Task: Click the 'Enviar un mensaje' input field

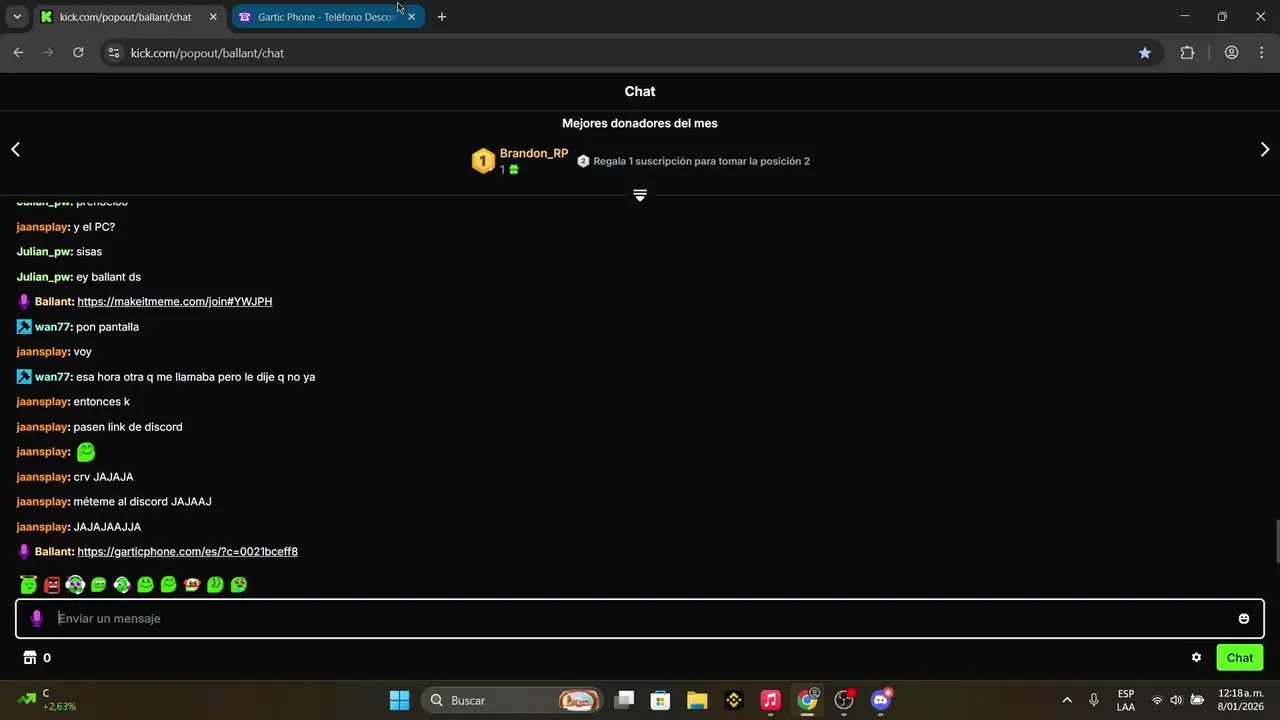Action: pos(640,619)
